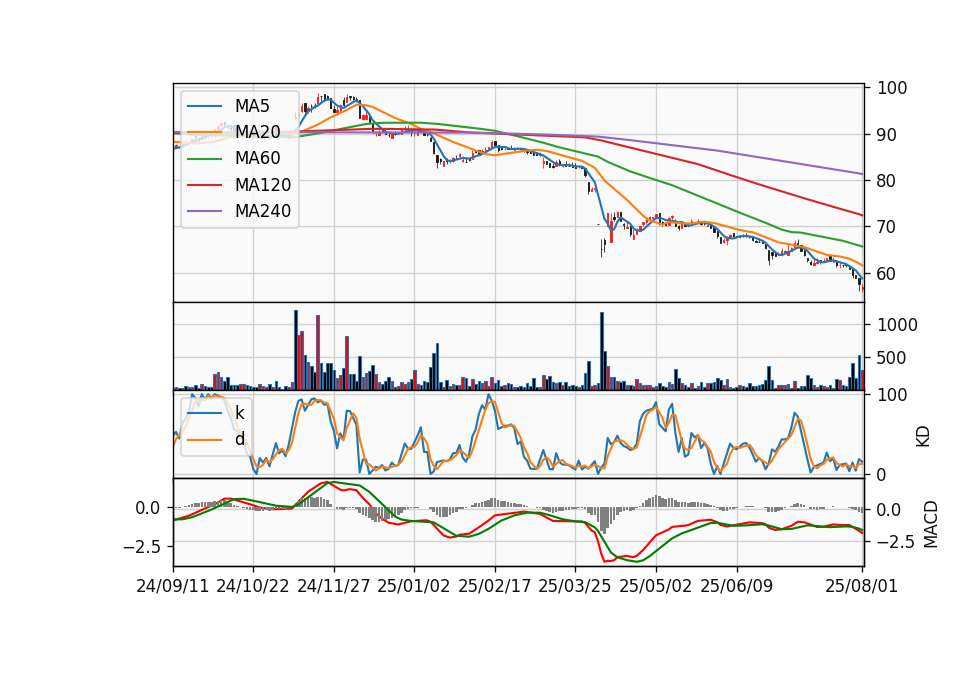Click the price axis label 80
Screen dimensions: 960x690
887,181
